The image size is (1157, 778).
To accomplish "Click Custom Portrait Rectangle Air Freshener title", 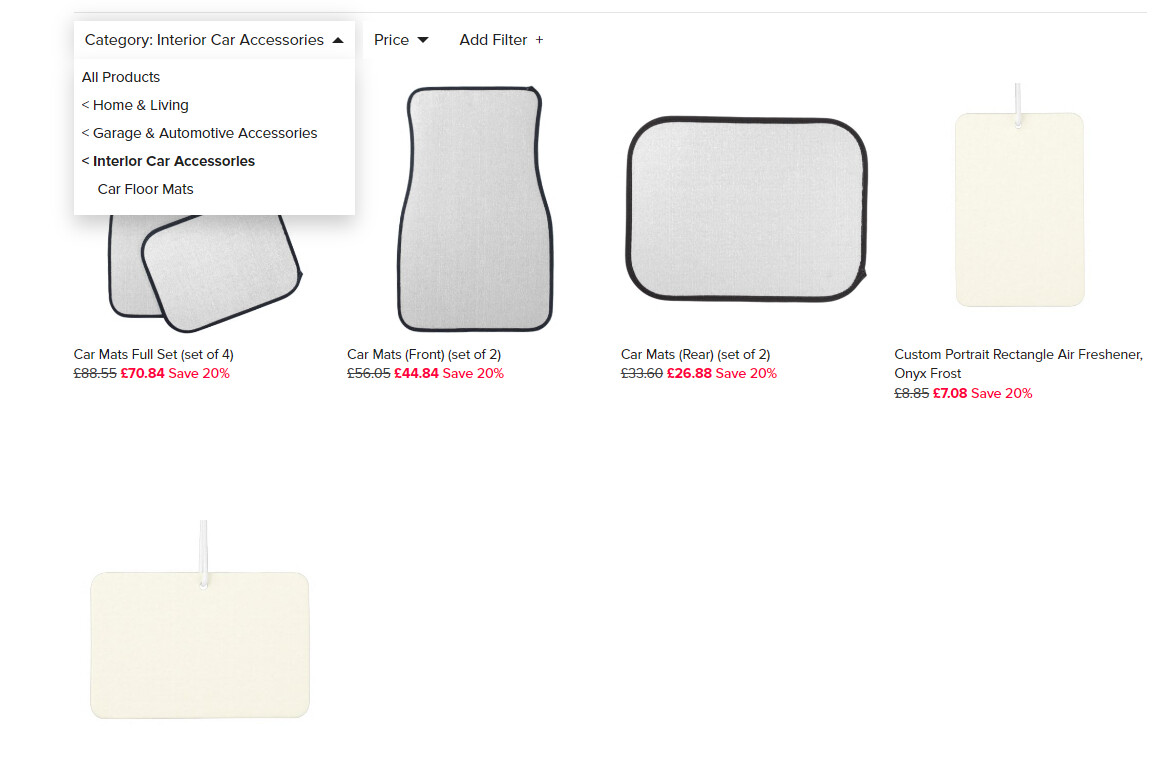I will [x=1018, y=364].
